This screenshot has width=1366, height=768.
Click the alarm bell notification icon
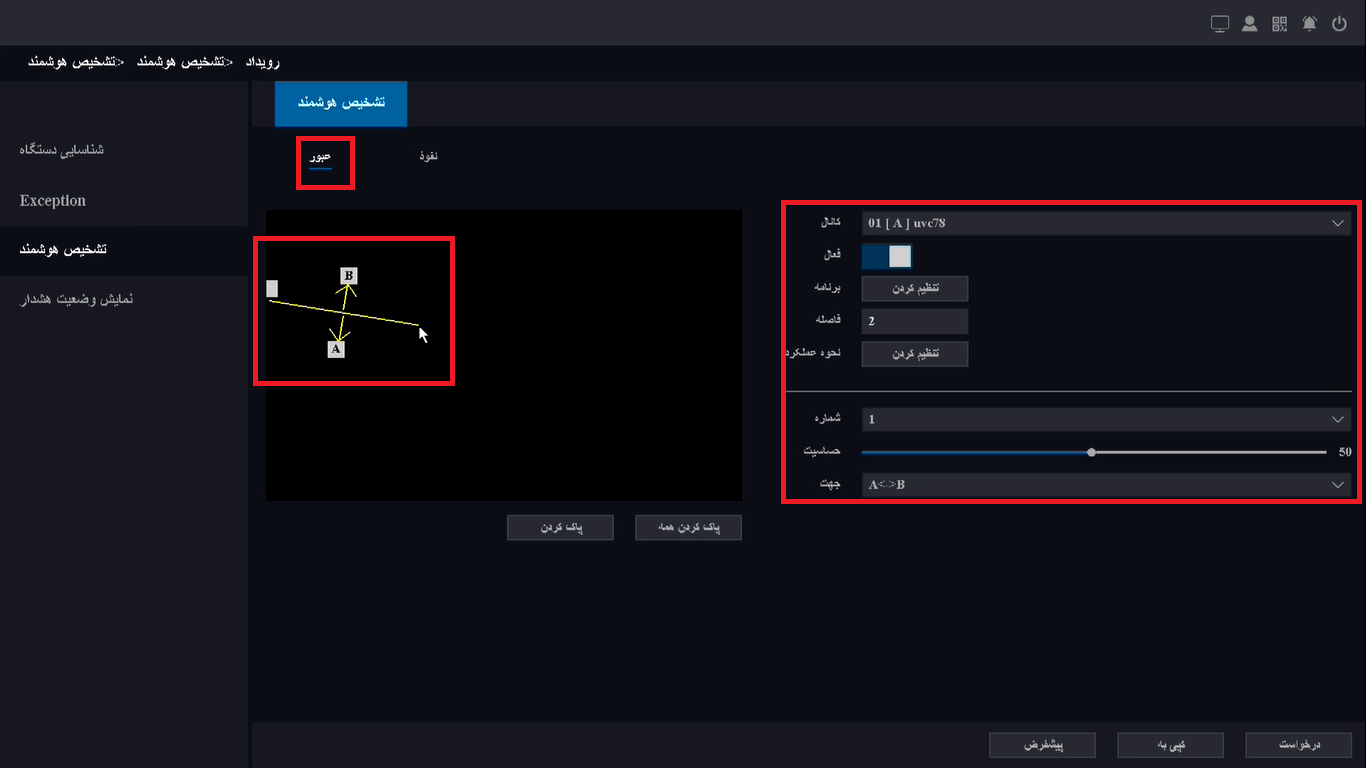[x=1309, y=24]
